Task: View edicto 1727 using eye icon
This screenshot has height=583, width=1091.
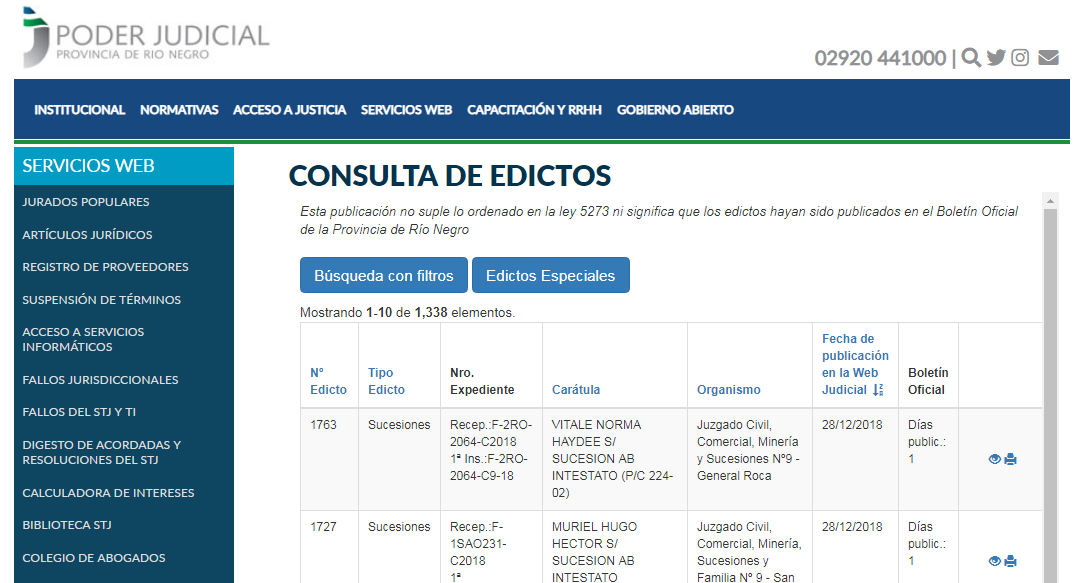Action: tap(994, 561)
